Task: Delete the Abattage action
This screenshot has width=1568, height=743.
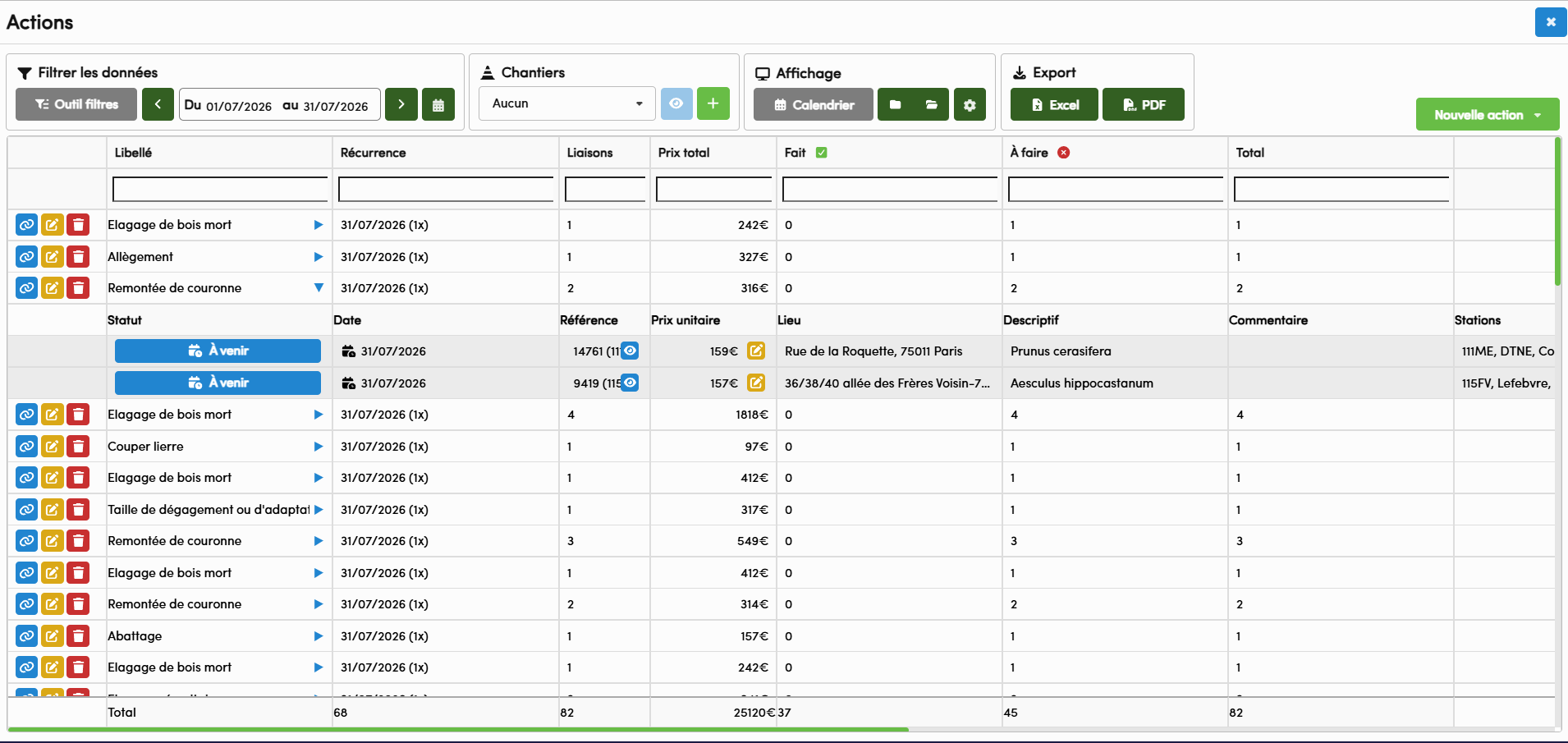Action: pyautogui.click(x=78, y=636)
